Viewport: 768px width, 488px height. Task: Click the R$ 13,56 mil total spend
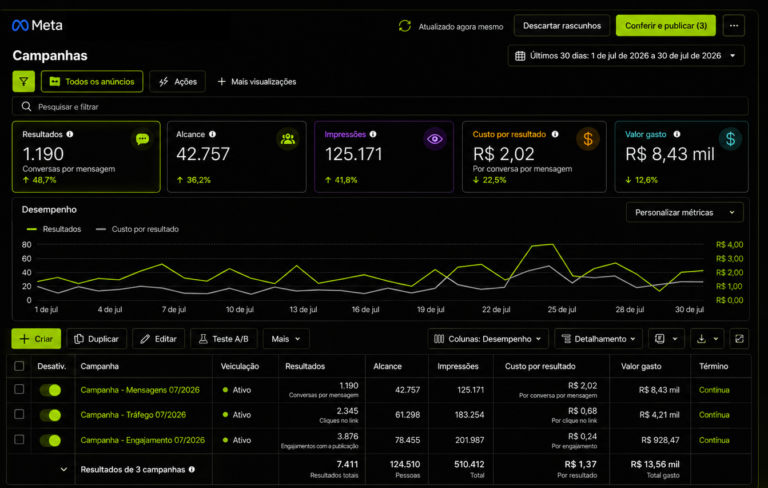point(655,464)
